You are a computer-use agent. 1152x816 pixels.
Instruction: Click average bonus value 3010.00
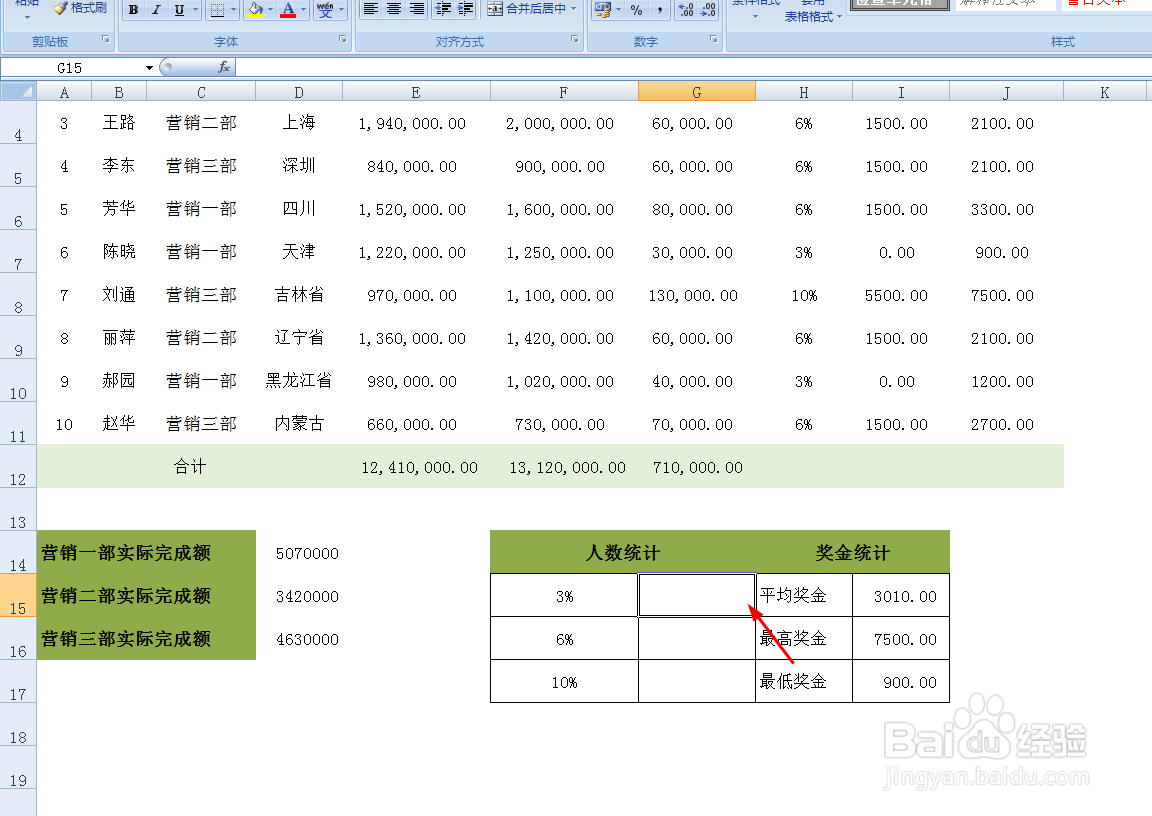click(x=901, y=596)
